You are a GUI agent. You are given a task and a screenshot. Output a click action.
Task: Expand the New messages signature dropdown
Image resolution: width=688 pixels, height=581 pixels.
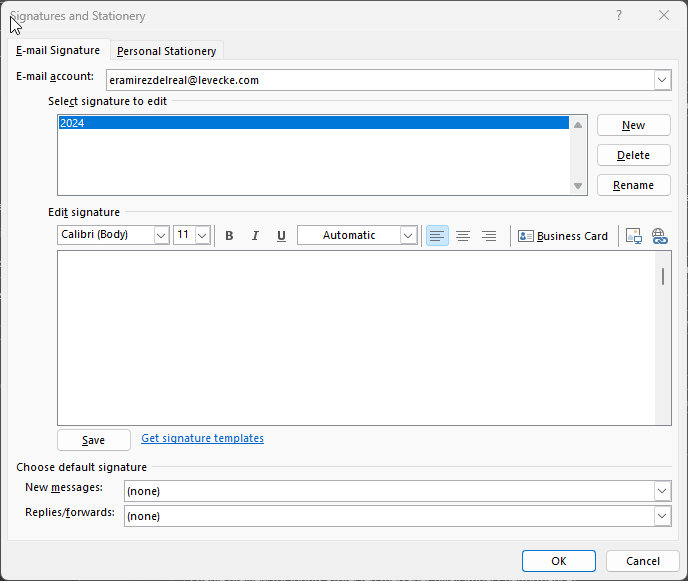click(x=662, y=491)
